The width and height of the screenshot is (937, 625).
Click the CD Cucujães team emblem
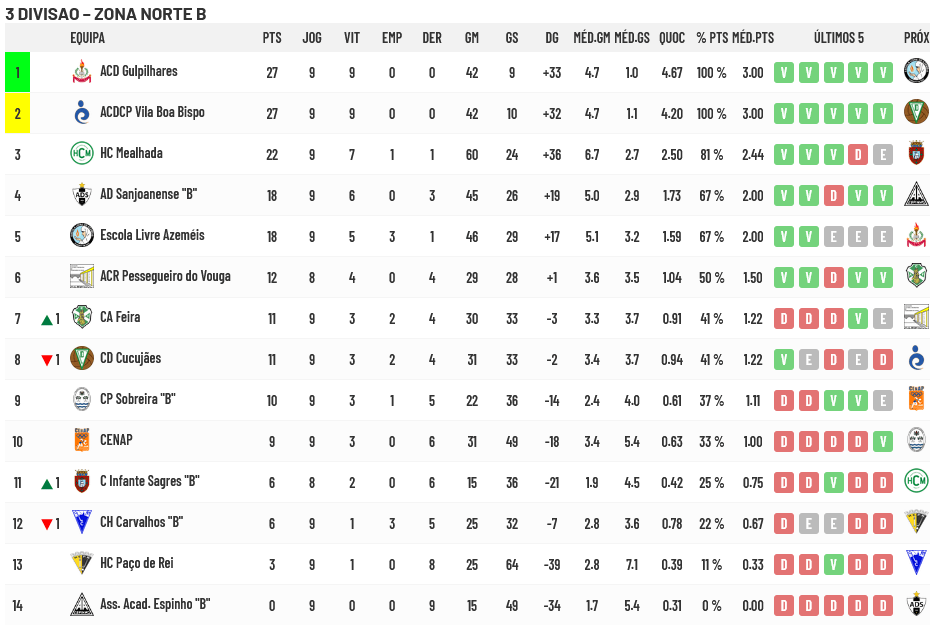coord(81,359)
